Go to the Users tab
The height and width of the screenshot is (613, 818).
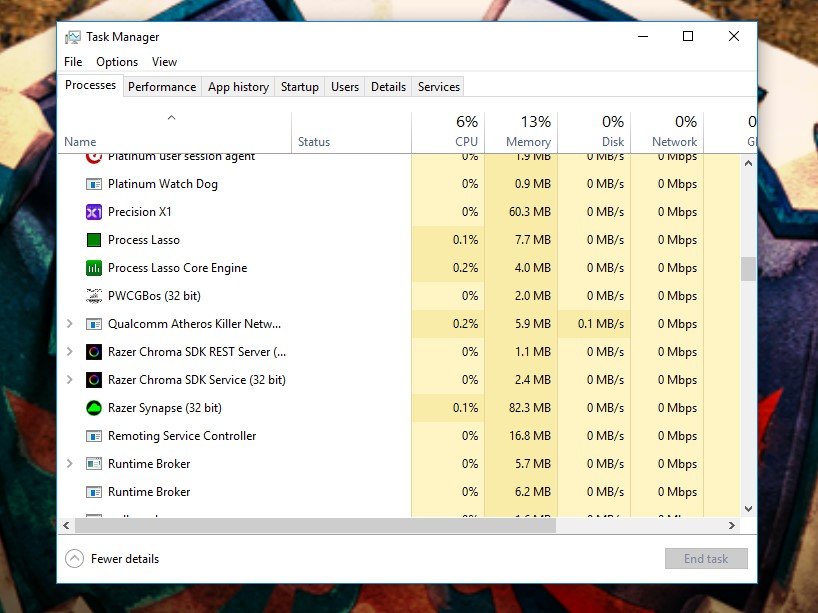[x=345, y=87]
